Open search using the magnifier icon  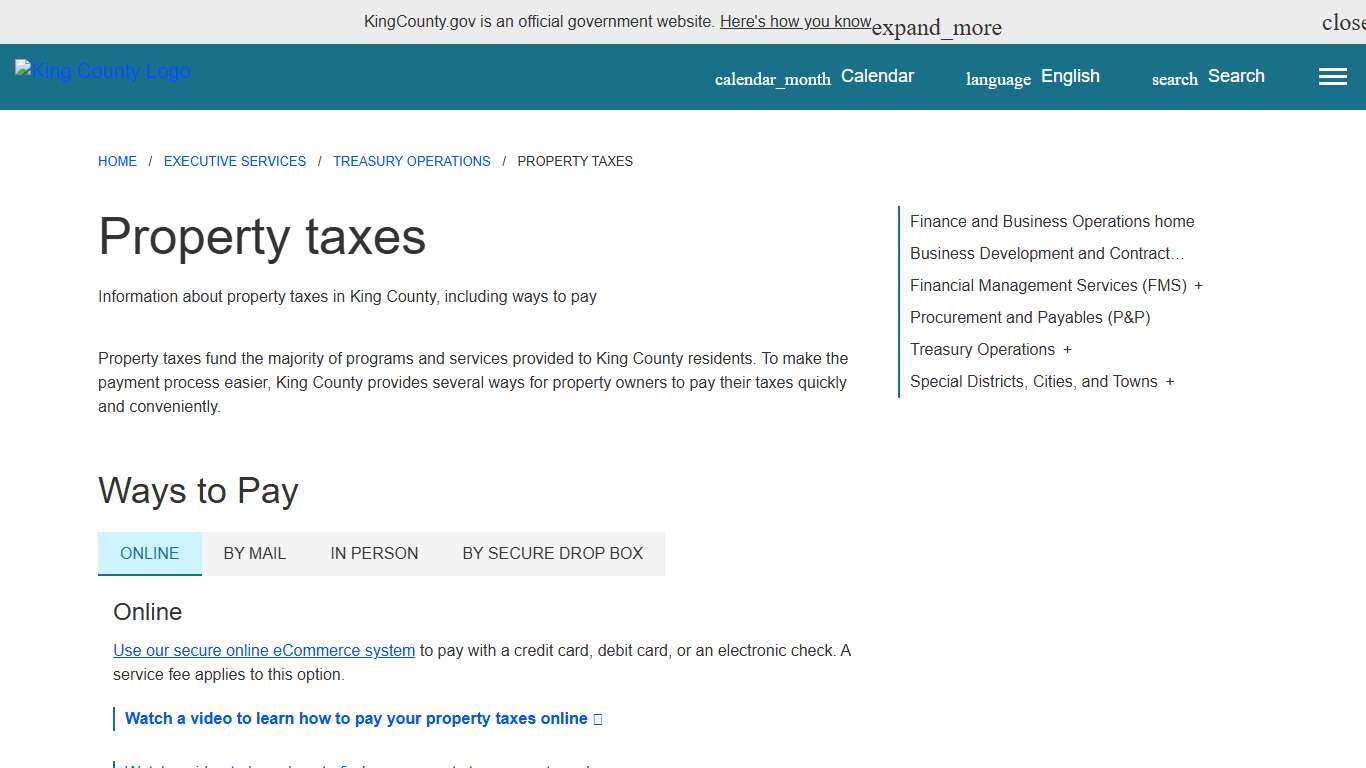click(x=1173, y=78)
